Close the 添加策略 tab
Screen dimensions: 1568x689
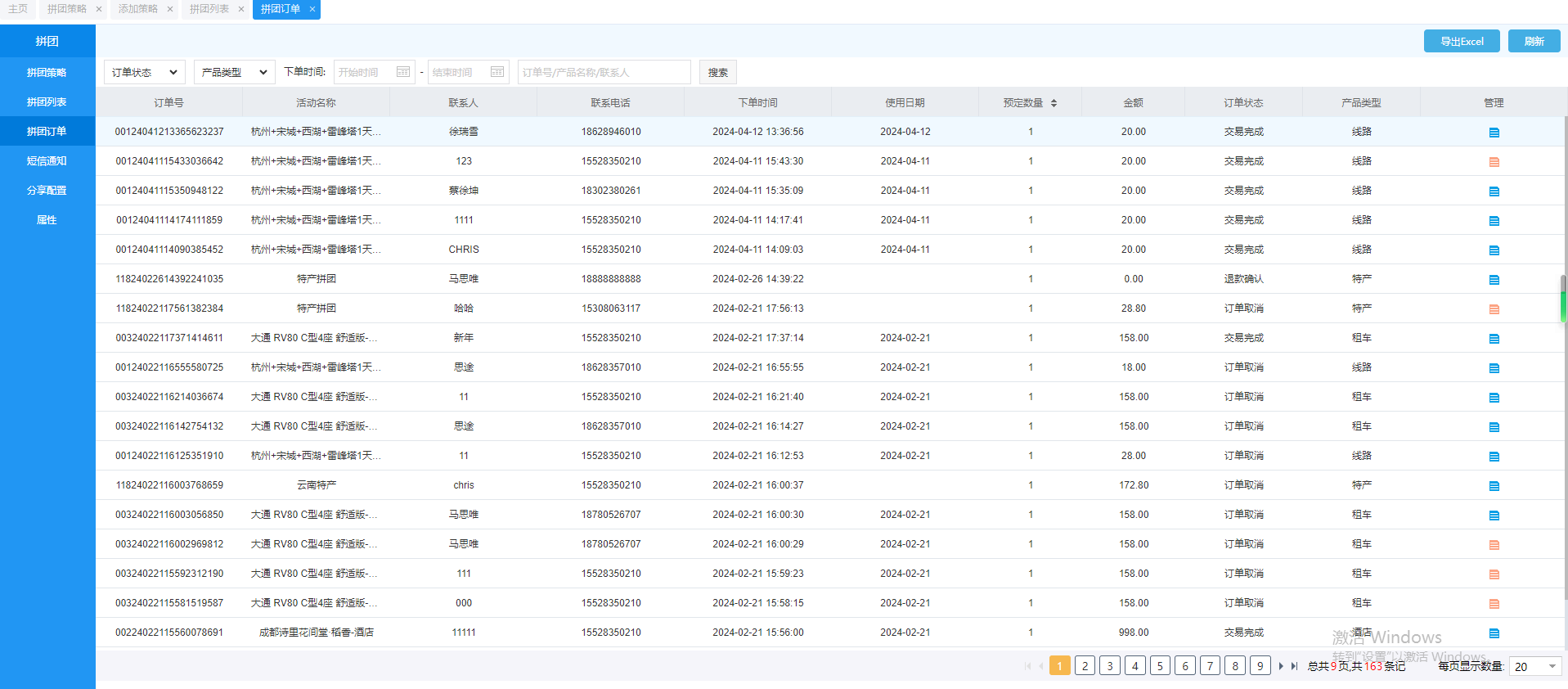(170, 9)
